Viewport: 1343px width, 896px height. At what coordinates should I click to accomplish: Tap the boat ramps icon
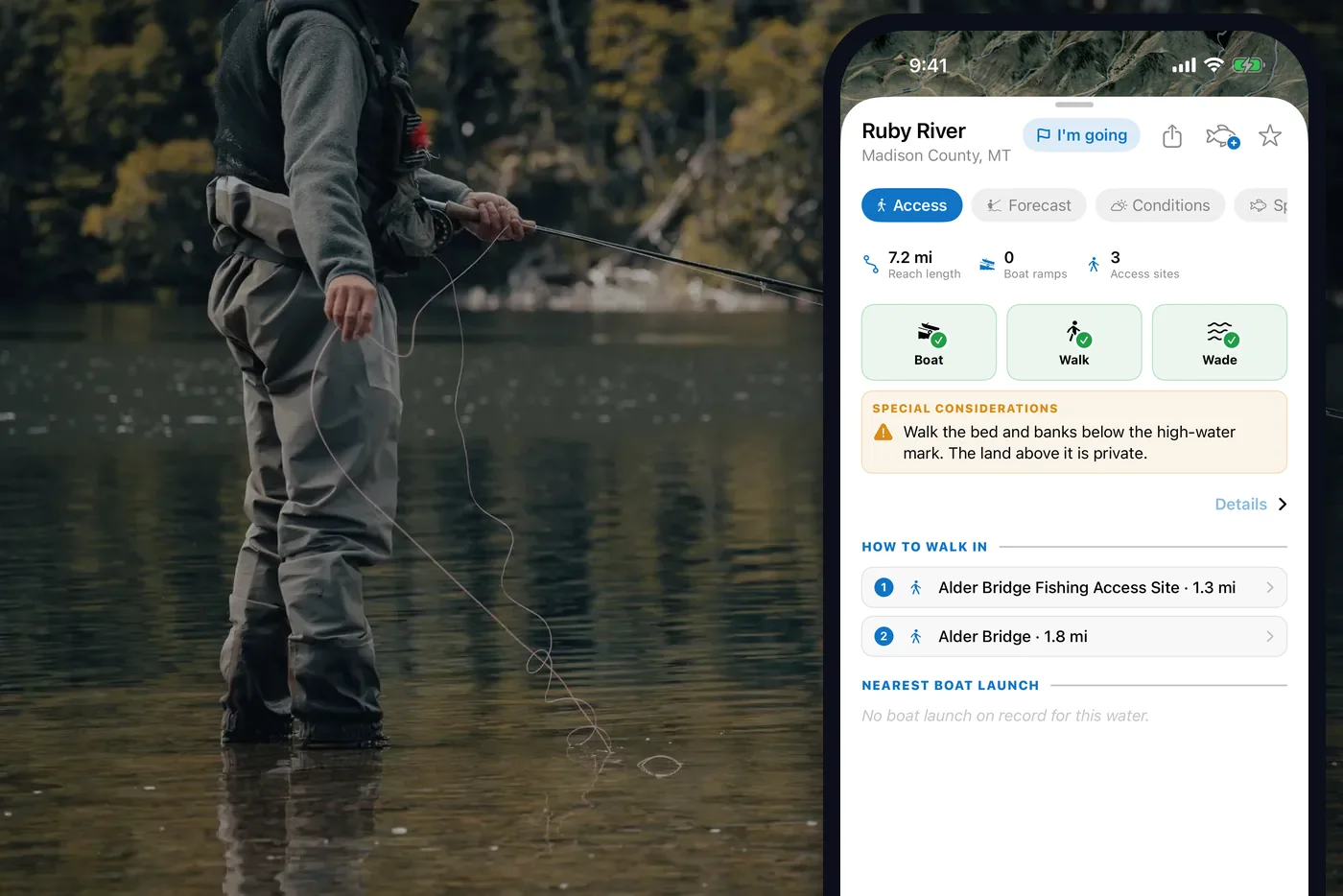(987, 264)
